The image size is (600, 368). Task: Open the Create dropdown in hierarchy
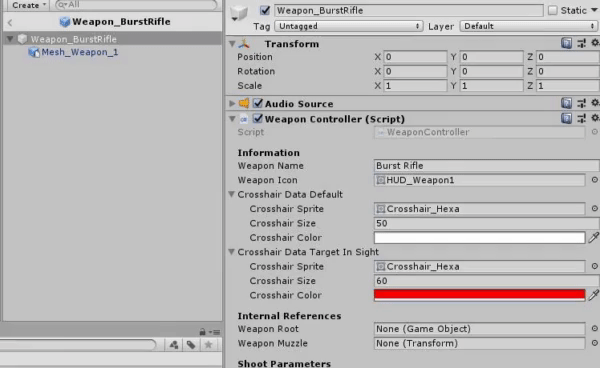tap(29, 5)
